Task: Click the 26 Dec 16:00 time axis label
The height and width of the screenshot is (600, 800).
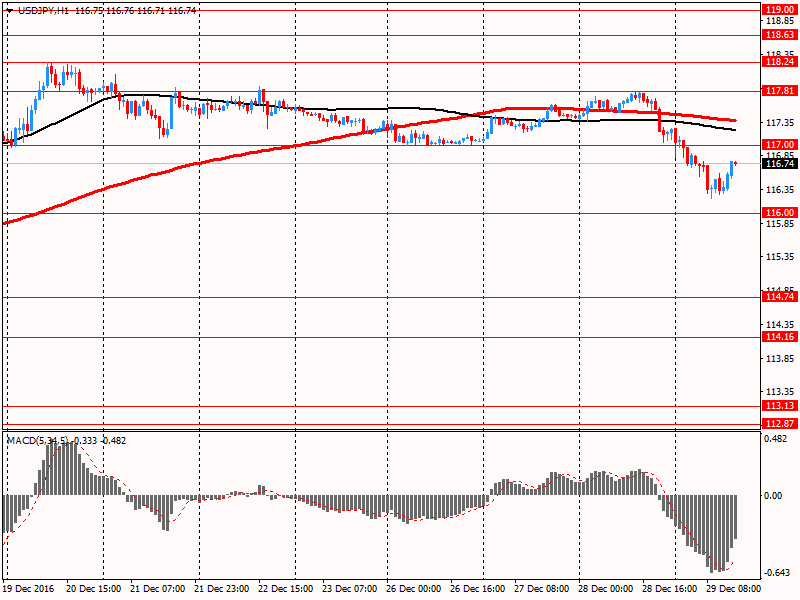Action: click(478, 589)
